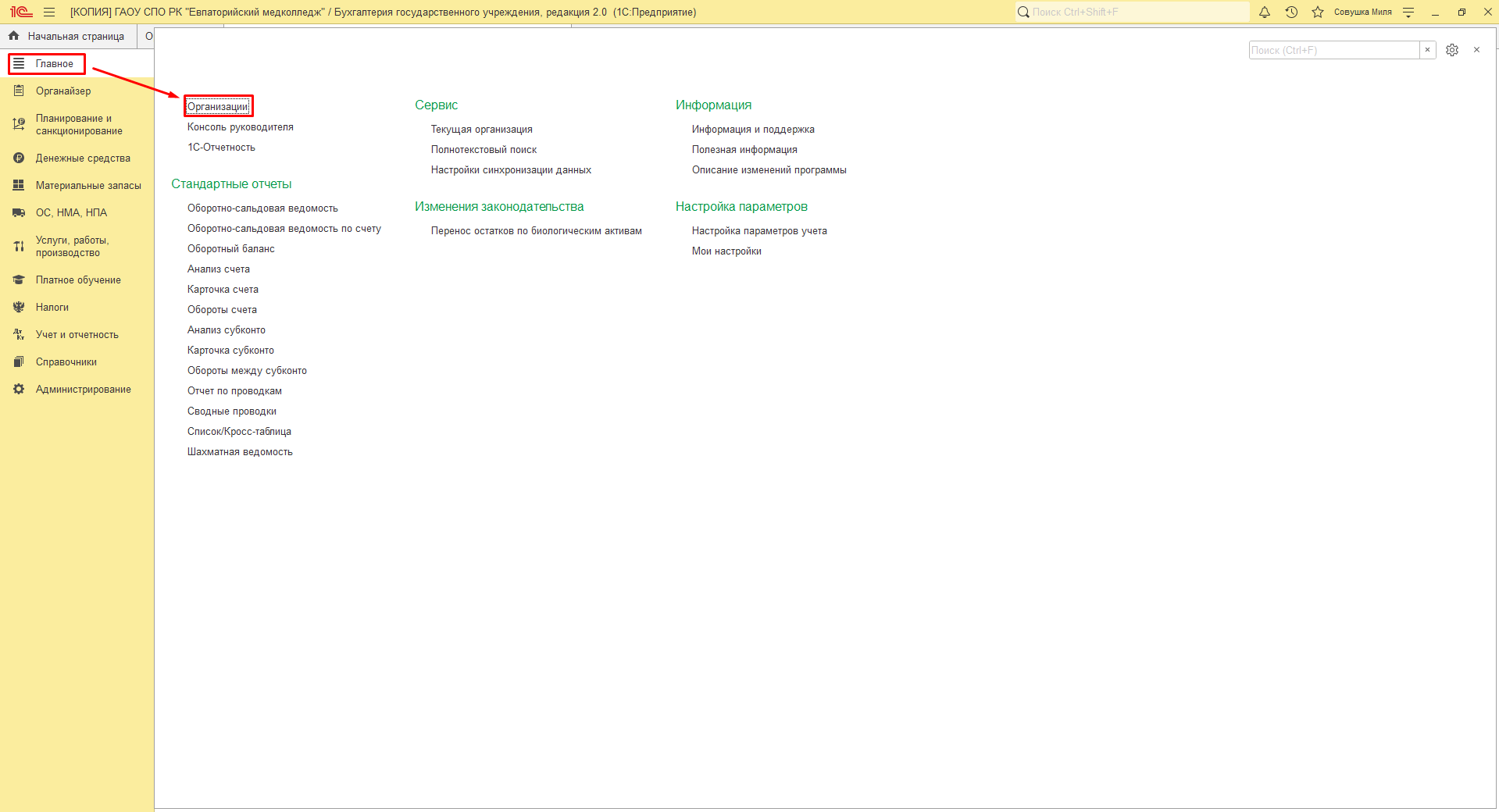1499x812 pixels.
Task: Click the Главное section icon
Action: pyautogui.click(x=19, y=63)
